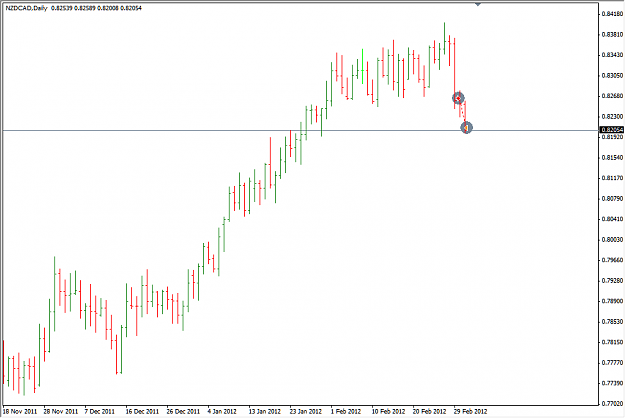Click the 0.78150 price axis label

pos(612,342)
